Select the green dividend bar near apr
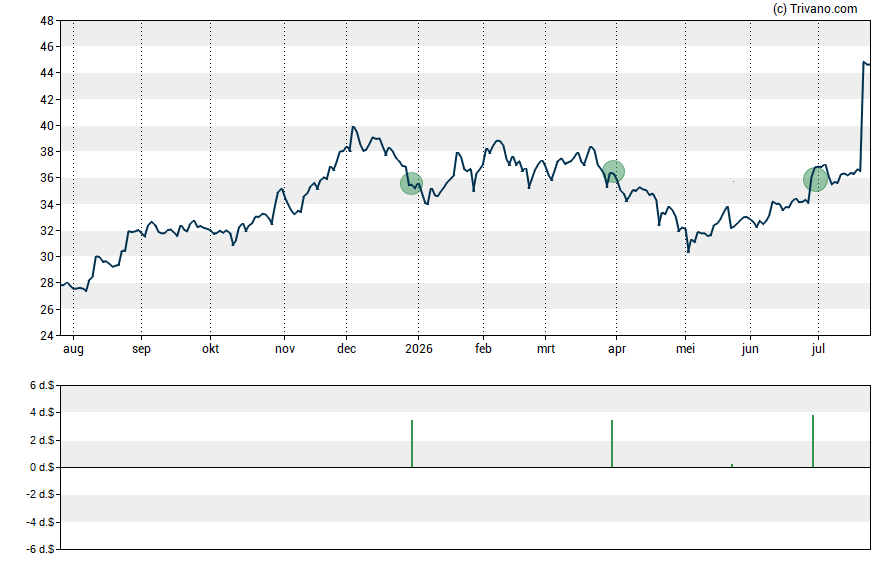 click(612, 443)
